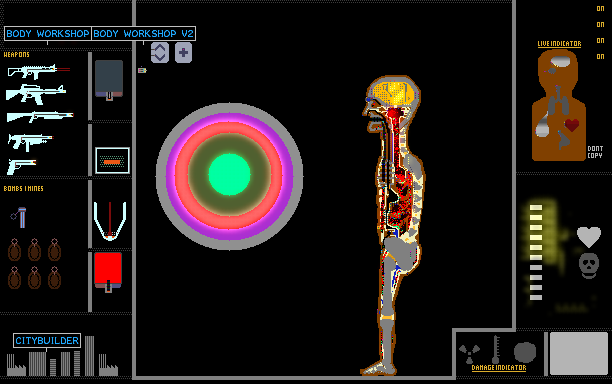Toggle the fourth 'on' switch
This screenshot has width=612, height=384.
coord(600,57)
